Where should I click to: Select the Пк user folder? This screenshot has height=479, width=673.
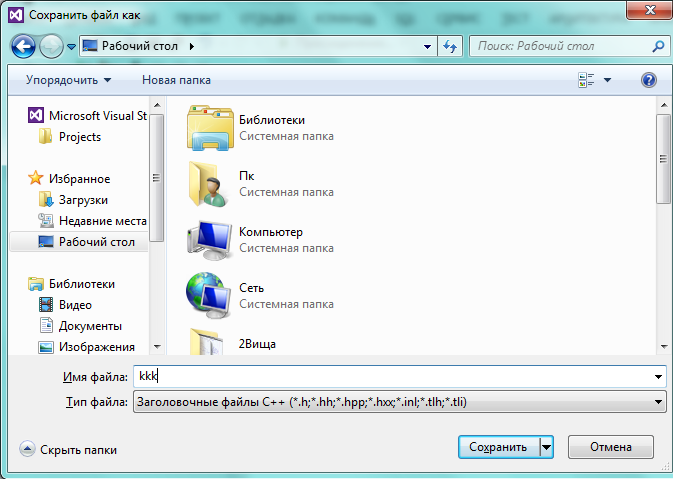pyautogui.click(x=208, y=183)
